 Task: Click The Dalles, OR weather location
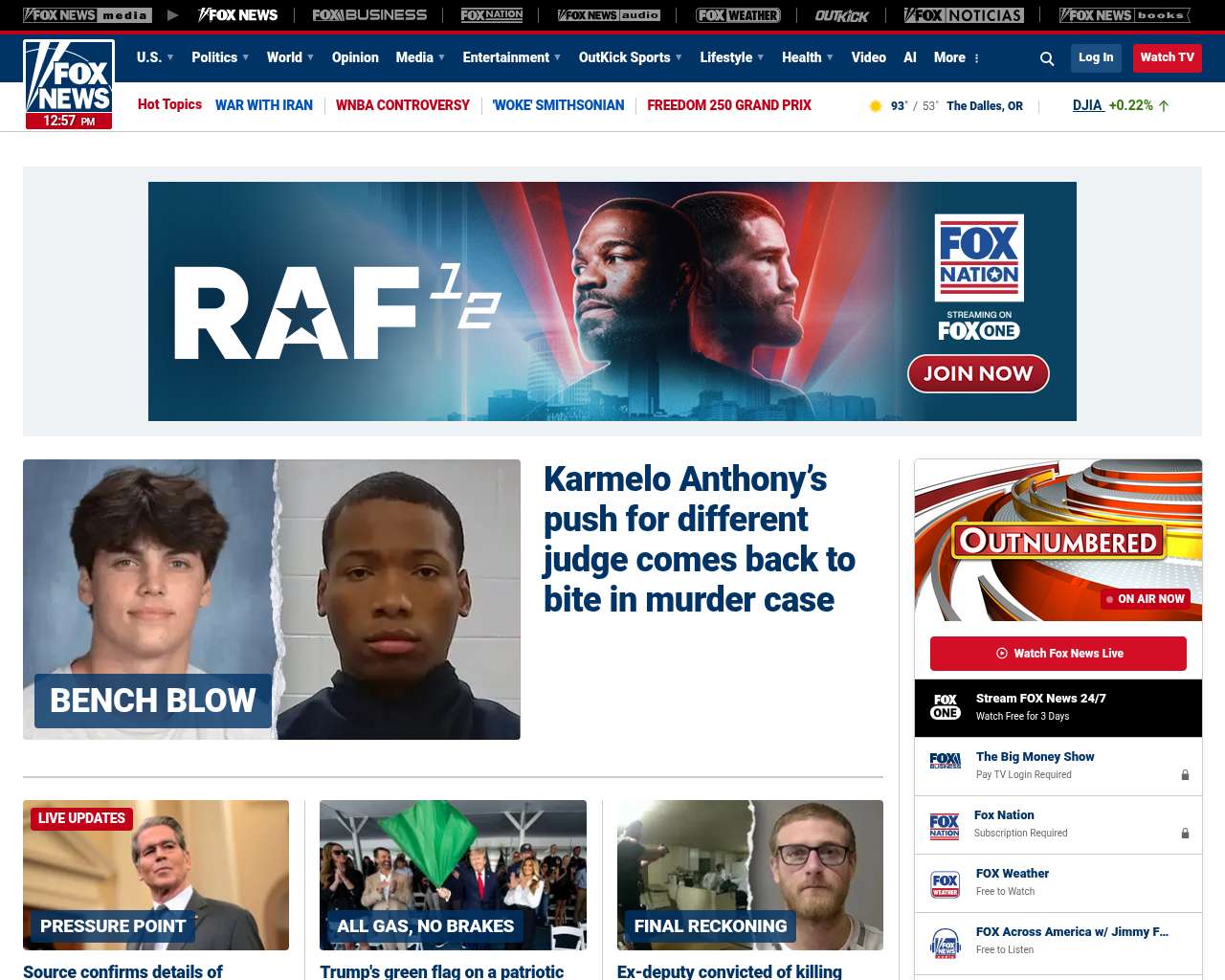click(x=985, y=106)
